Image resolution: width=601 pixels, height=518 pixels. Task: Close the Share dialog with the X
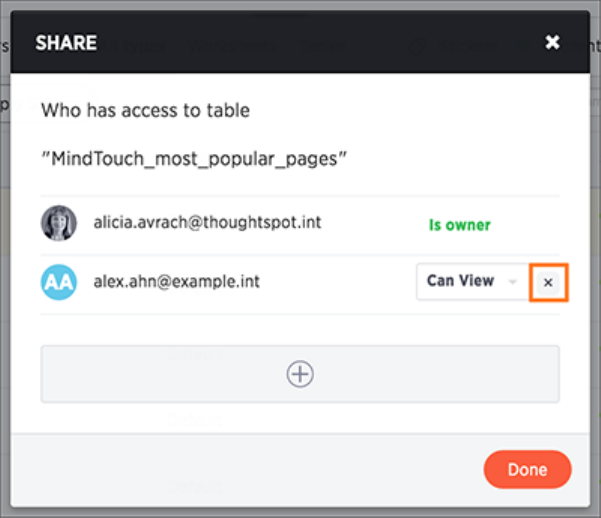[x=552, y=42]
